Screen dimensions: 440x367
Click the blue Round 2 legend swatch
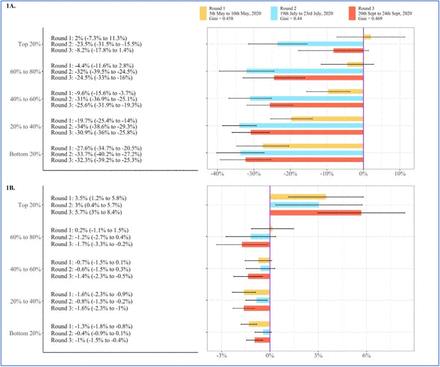pos(274,13)
